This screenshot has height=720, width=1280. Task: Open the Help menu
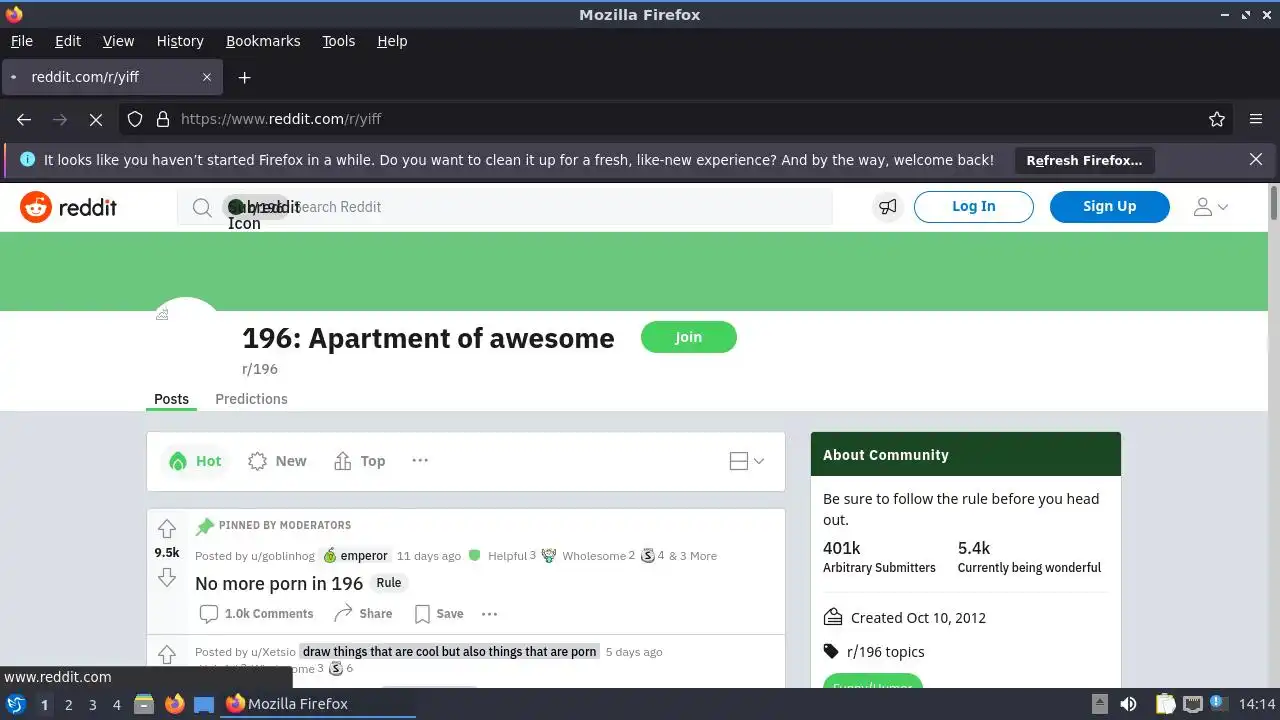point(392,41)
